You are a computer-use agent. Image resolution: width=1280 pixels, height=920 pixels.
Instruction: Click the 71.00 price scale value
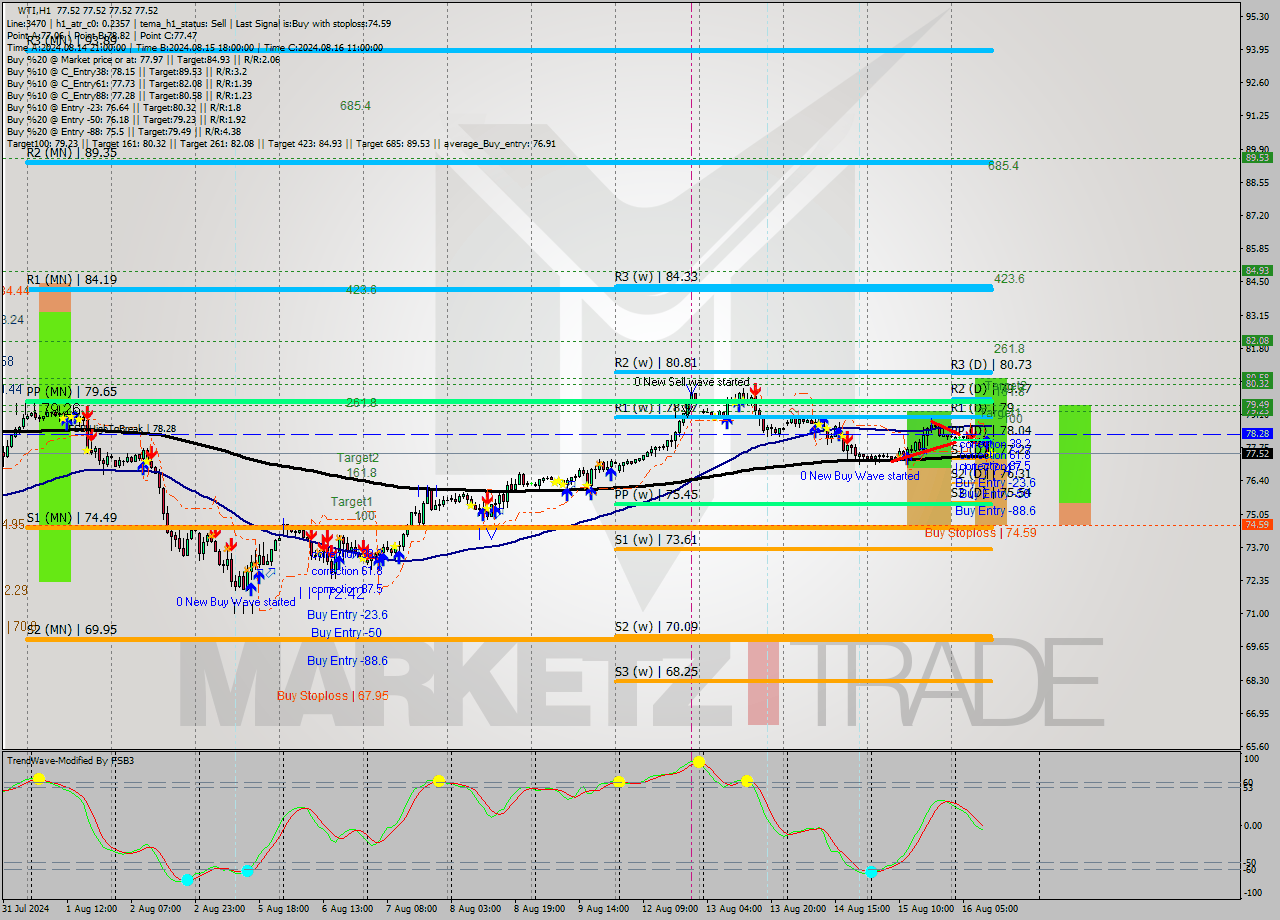point(1257,613)
